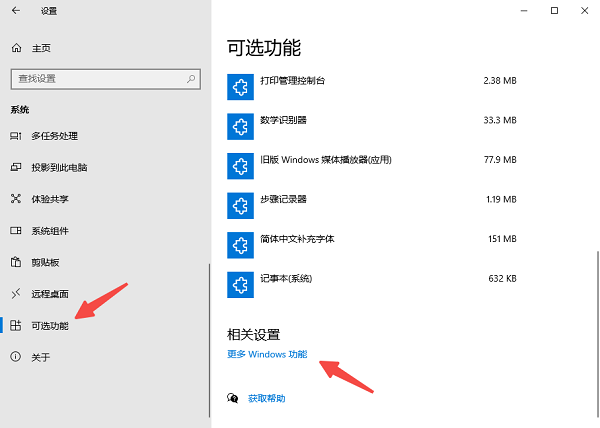The width and height of the screenshot is (600, 428).
Task: Click the 远程桌面 sidebar icon
Action: click(x=15, y=294)
